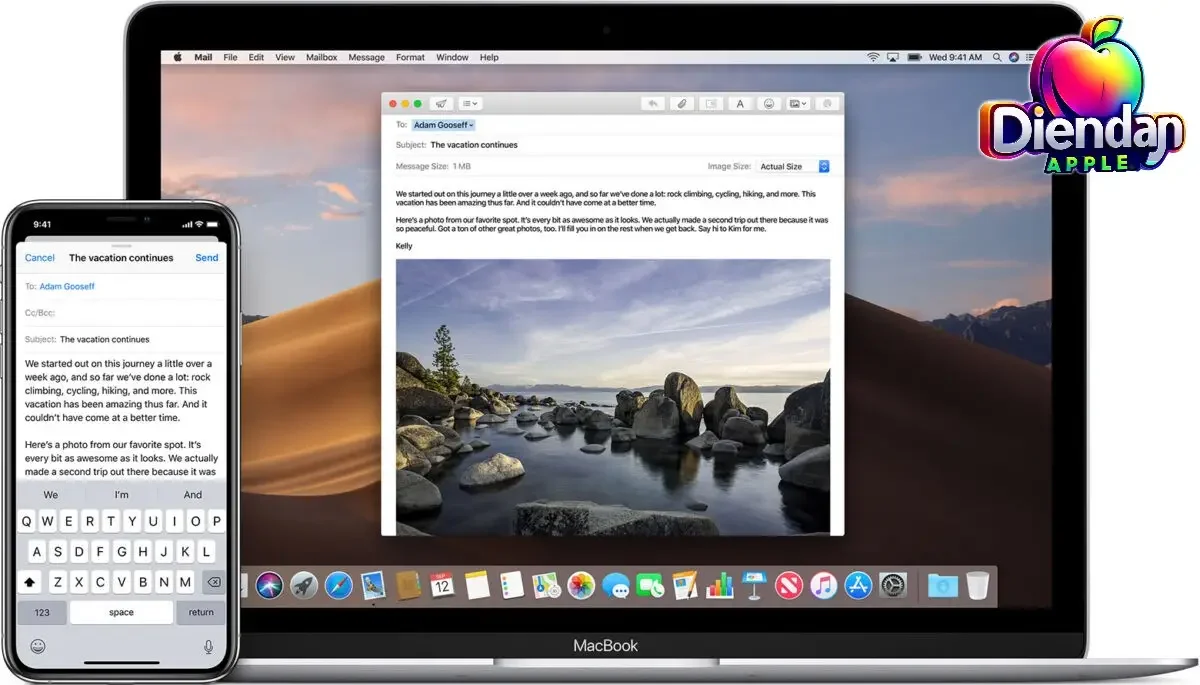Open FaceTime app in the Dock
This screenshot has width=1200, height=685.
pos(650,585)
